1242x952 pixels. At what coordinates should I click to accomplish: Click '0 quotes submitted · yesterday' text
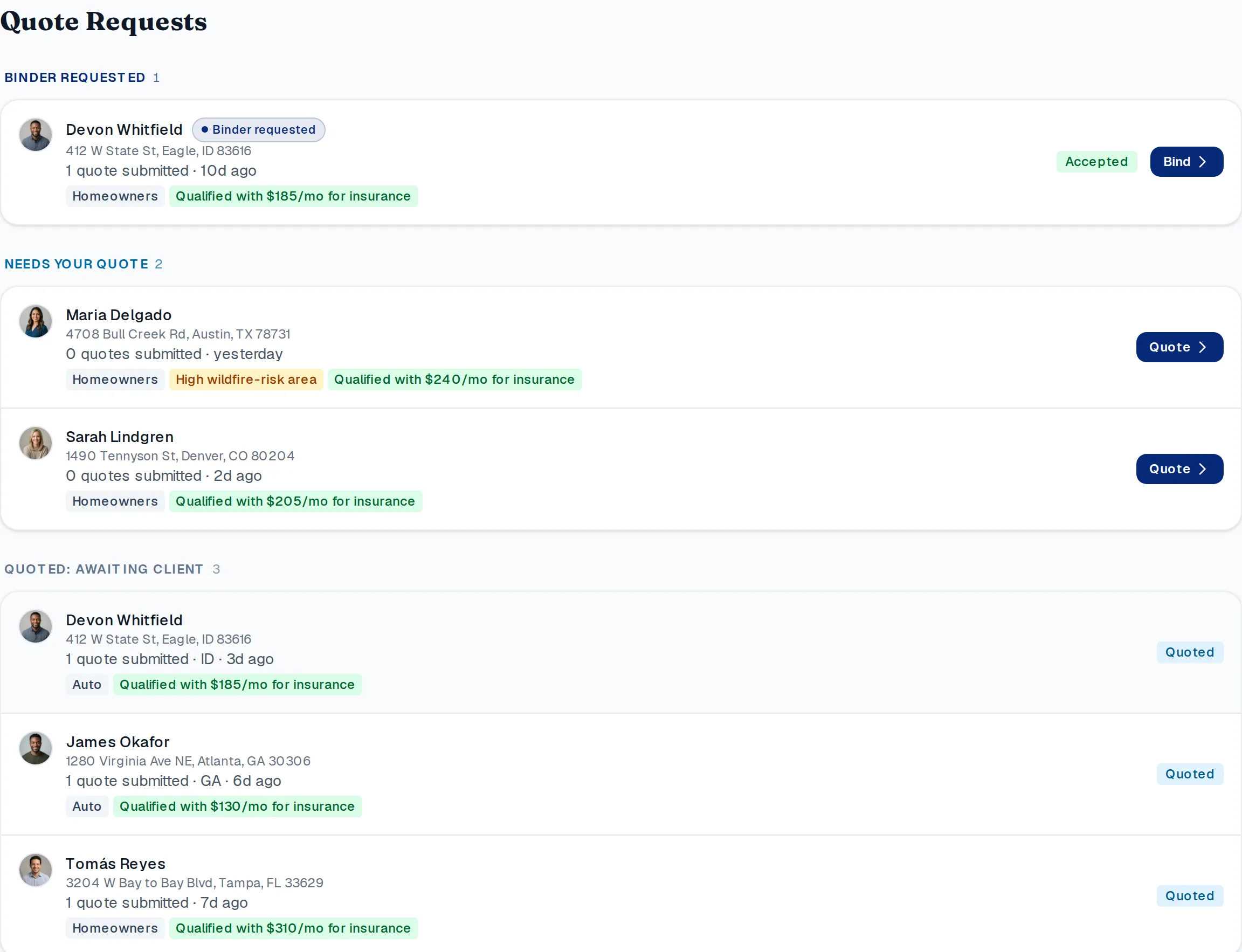pos(174,354)
